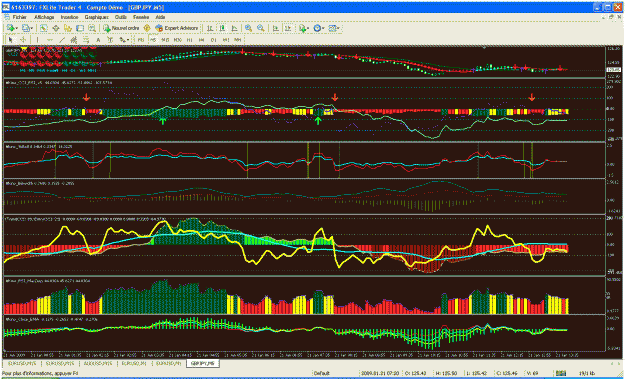The image size is (625, 379).
Task: Select the text tool A
Action: click(98, 40)
